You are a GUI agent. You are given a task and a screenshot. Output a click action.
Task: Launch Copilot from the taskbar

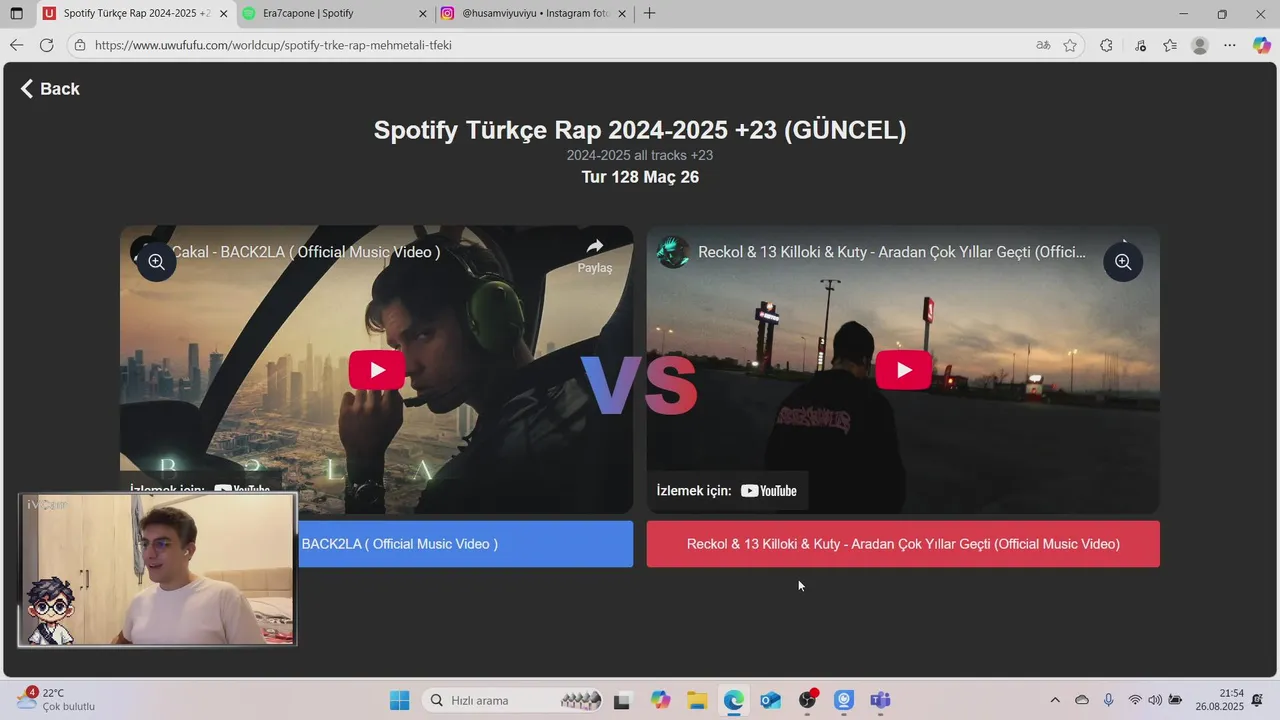660,700
